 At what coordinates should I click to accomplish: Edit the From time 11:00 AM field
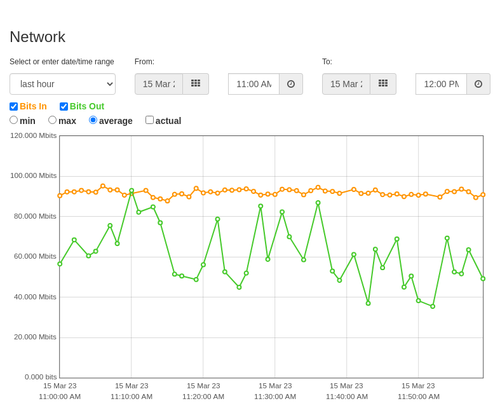[x=254, y=84]
